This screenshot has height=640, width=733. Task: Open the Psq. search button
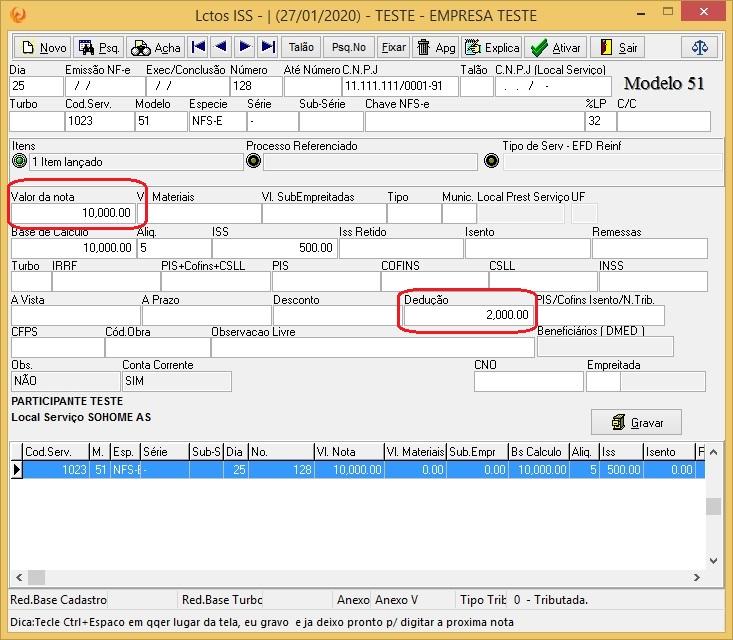(x=99, y=47)
